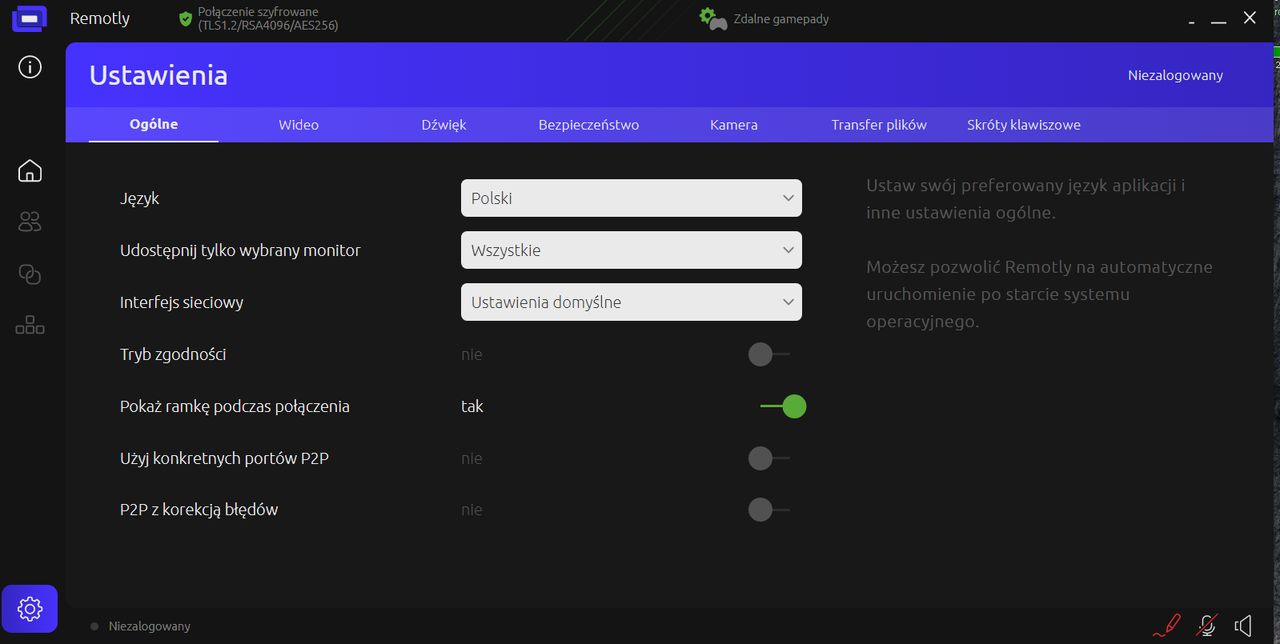Disable Pokaż ramkę podczas połączenia toggle
The width and height of the screenshot is (1280, 644).
783,406
